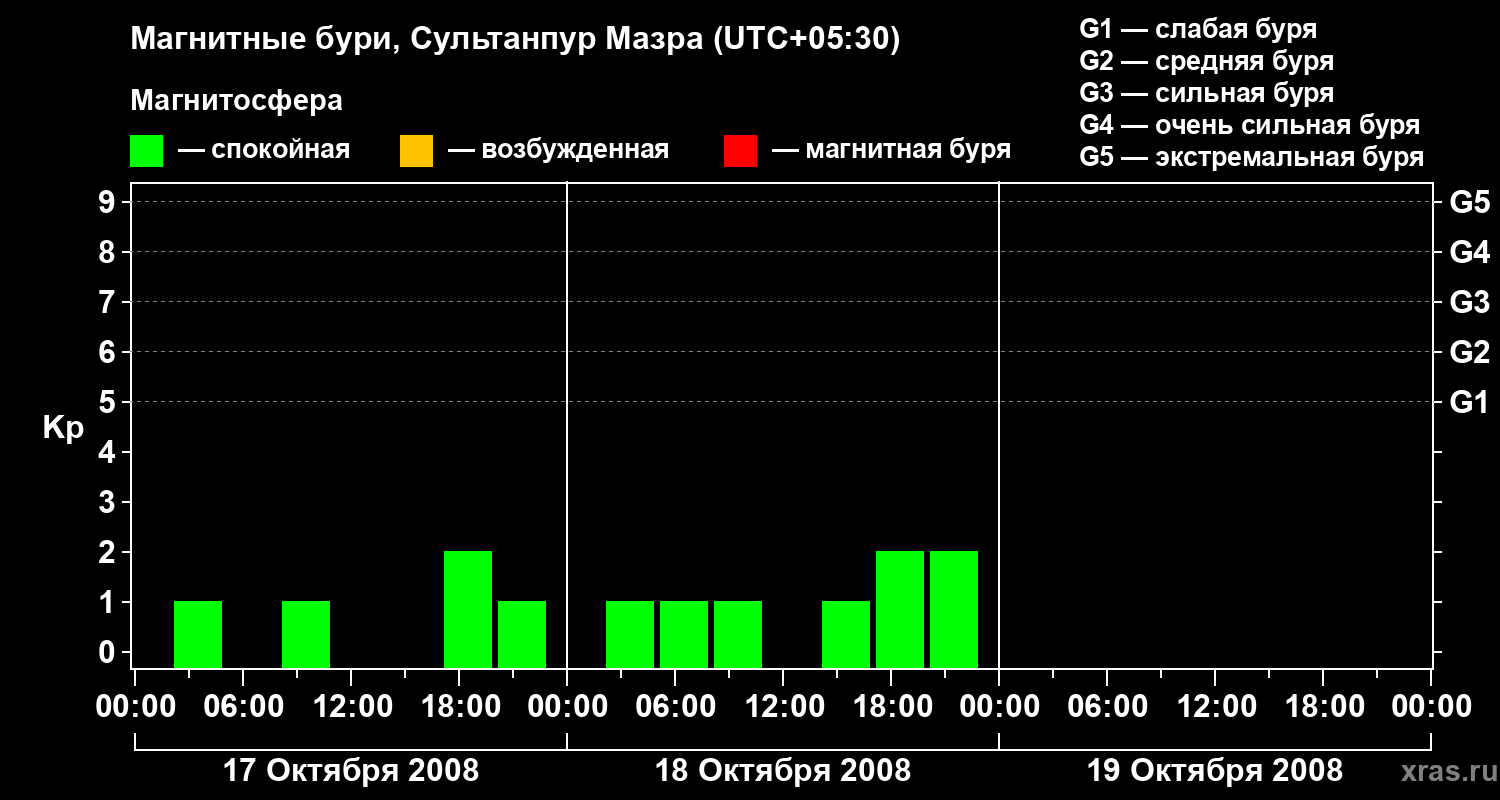Click the G3 label on right axis

click(x=1470, y=302)
